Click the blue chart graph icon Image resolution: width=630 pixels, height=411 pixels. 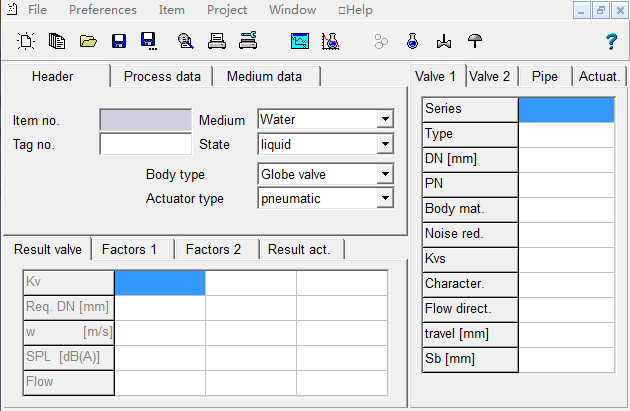pos(299,41)
